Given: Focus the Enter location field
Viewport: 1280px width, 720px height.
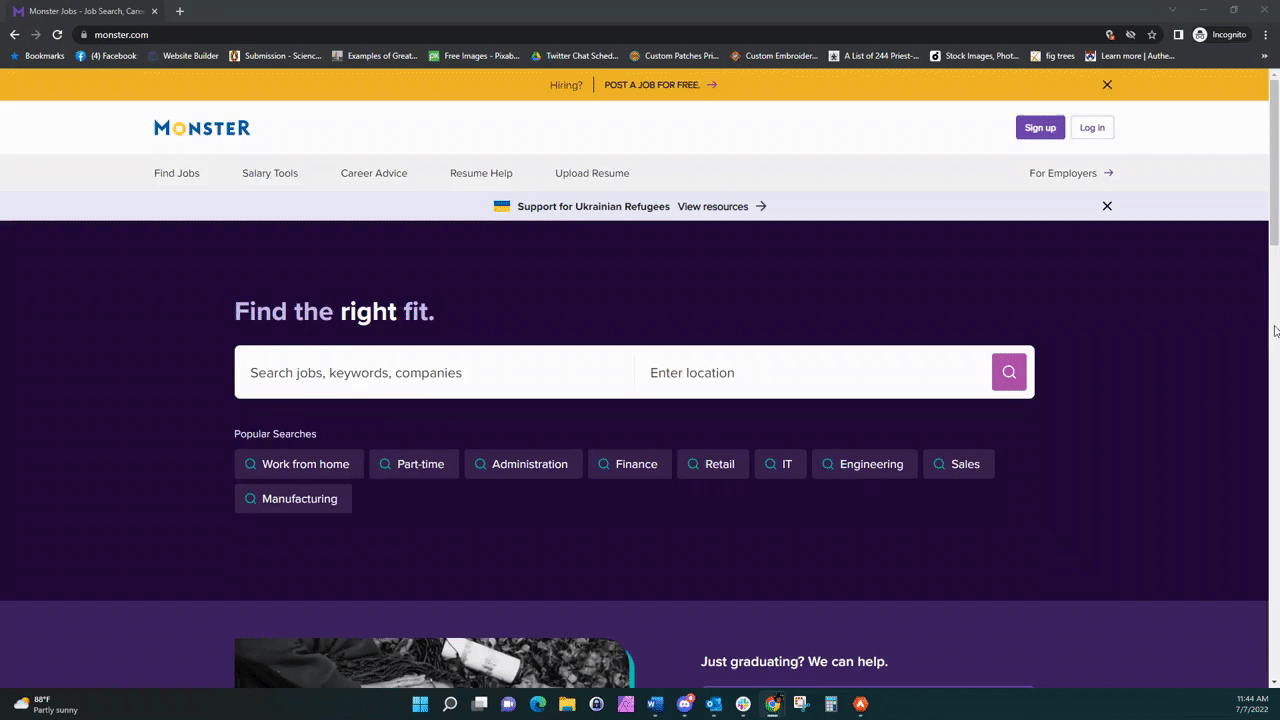Looking at the screenshot, I should [x=812, y=372].
